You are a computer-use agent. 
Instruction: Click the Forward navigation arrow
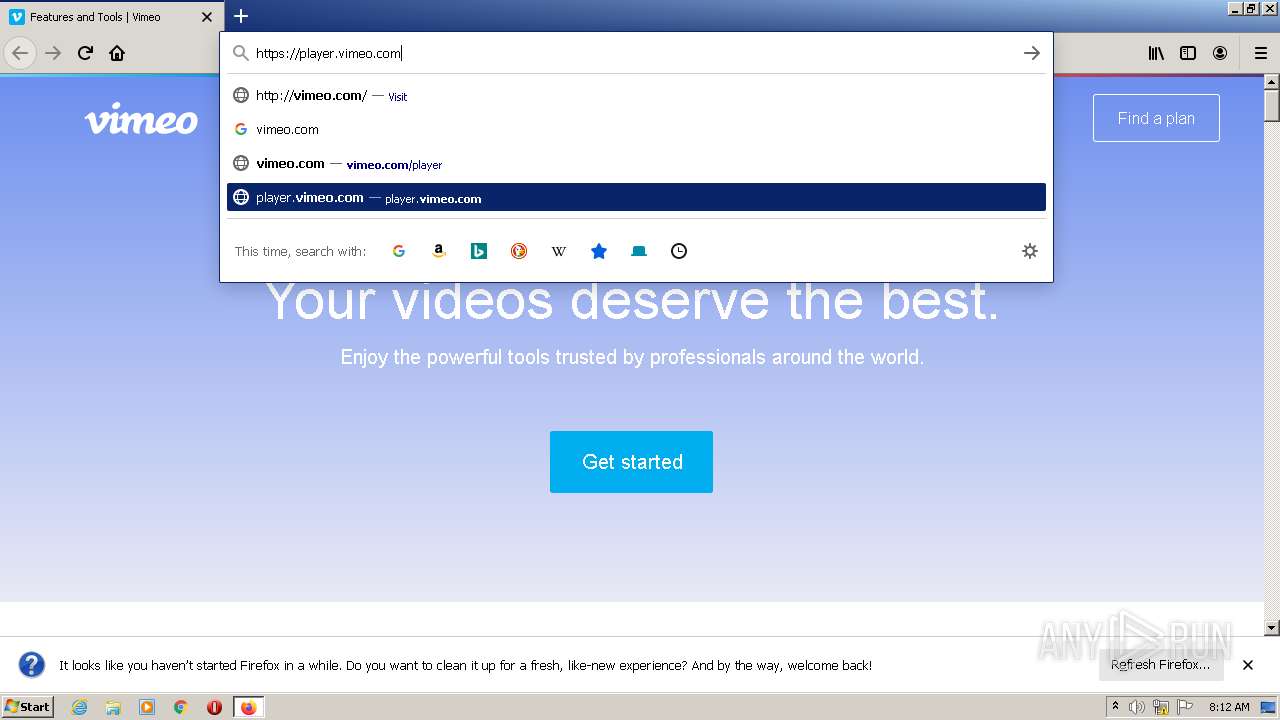click(53, 53)
